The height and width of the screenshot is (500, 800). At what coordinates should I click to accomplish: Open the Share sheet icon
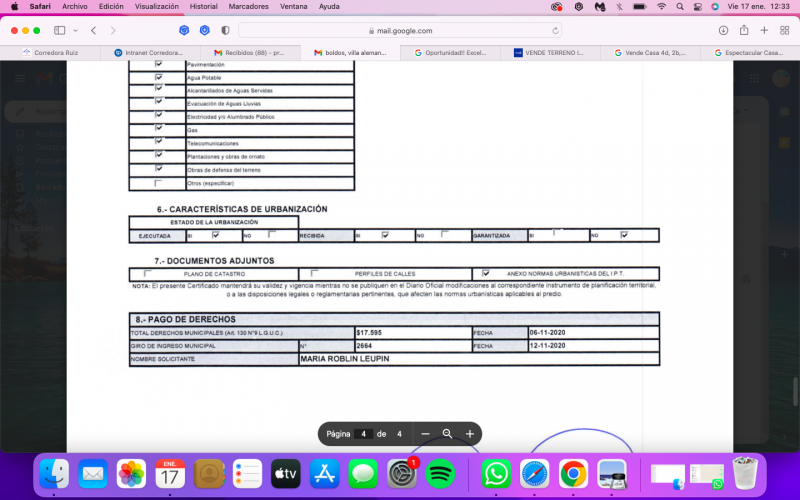click(x=744, y=30)
